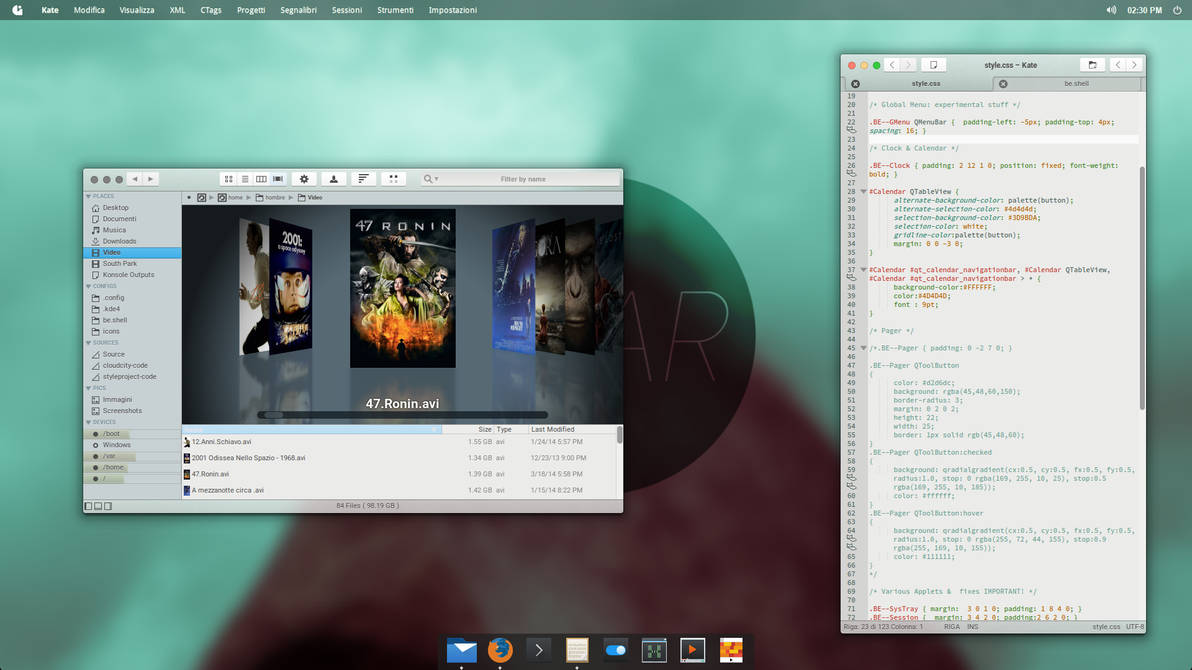This screenshot has width=1192, height=670.
Task: Open the sort options toolbar icon
Action: (x=363, y=179)
